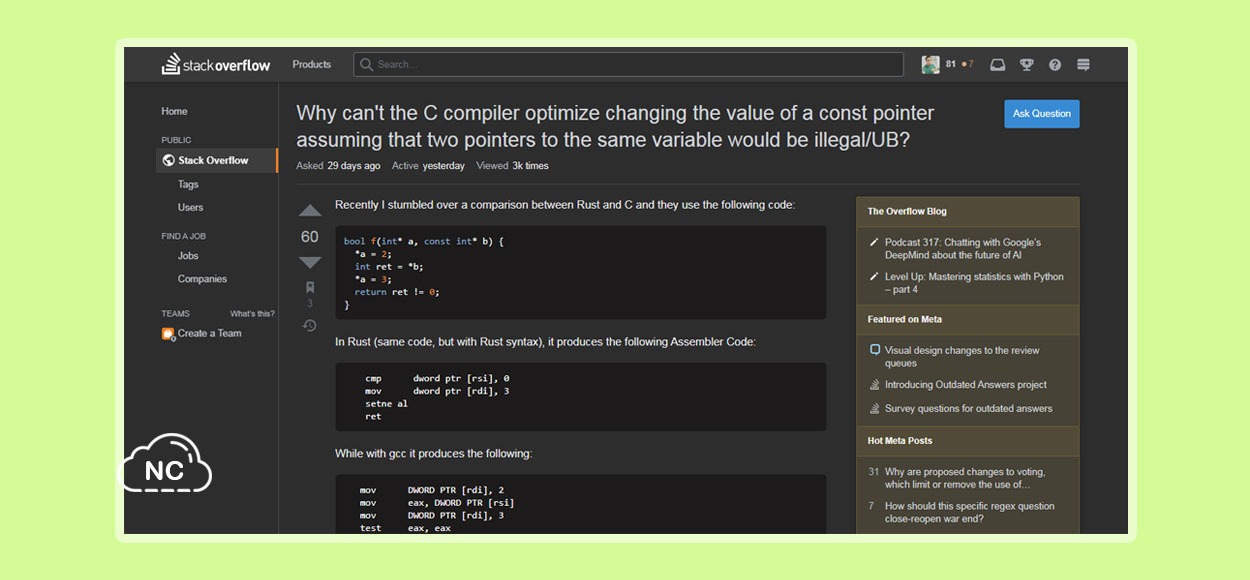
Task: Open the achievements trophy icon
Action: [x=1026, y=65]
